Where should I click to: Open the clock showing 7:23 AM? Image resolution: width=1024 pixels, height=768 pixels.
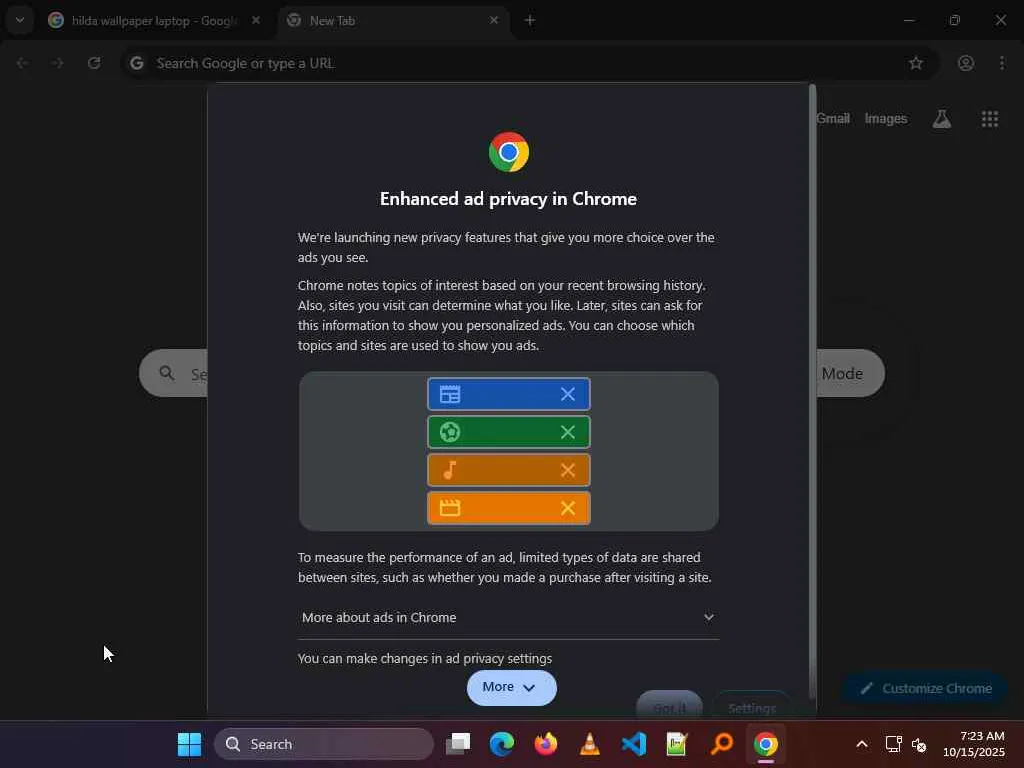[x=973, y=744]
